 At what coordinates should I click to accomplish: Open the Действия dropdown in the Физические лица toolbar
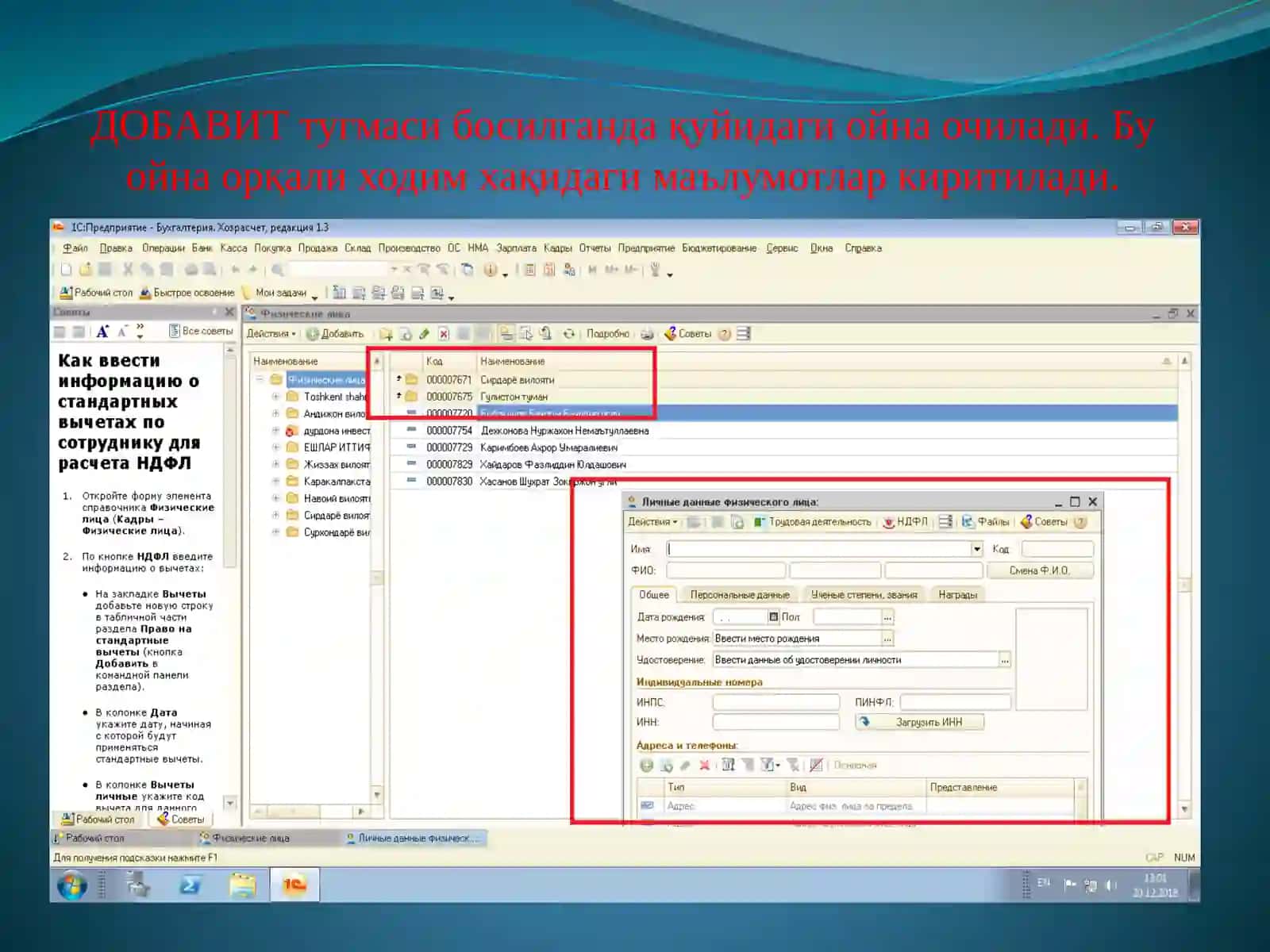(271, 334)
